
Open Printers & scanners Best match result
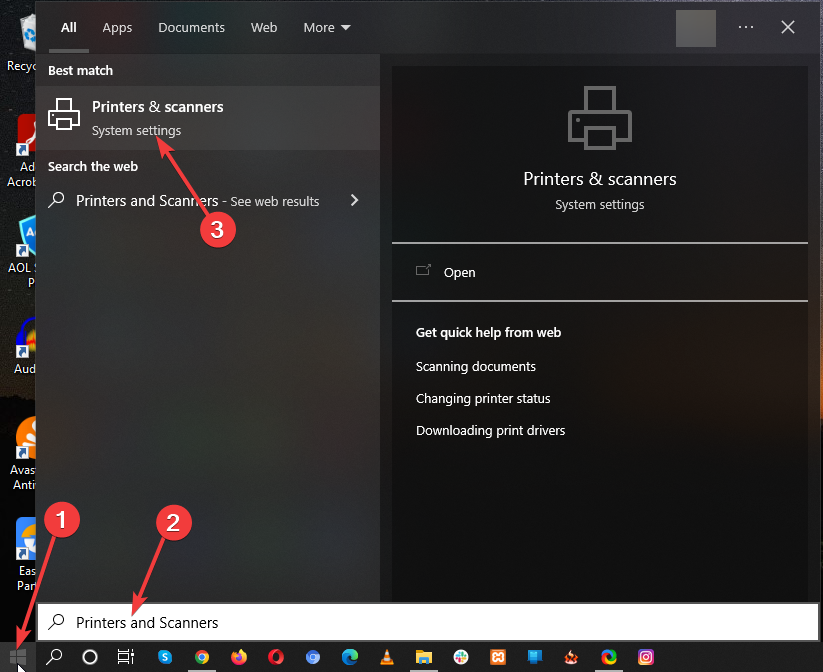208,118
